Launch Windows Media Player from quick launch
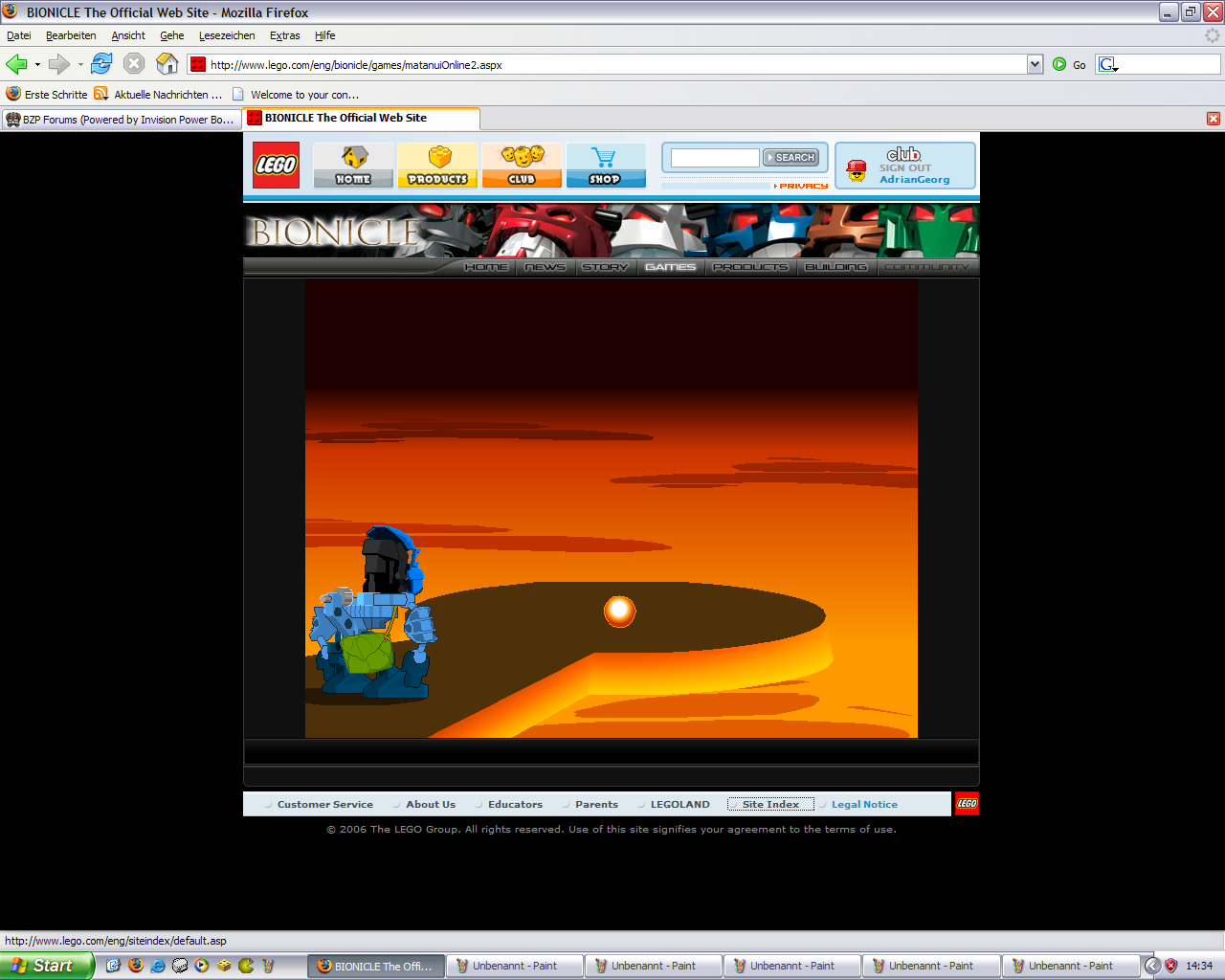Viewport: 1225px width, 980px height. [201, 966]
